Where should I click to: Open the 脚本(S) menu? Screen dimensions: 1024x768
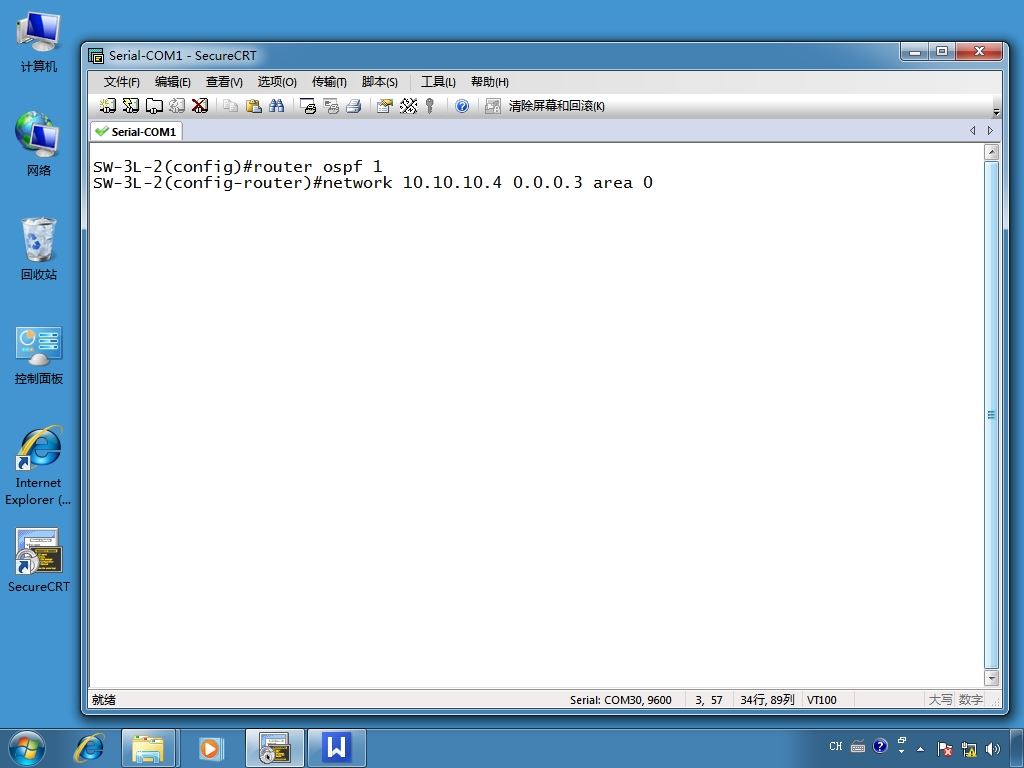(x=379, y=82)
